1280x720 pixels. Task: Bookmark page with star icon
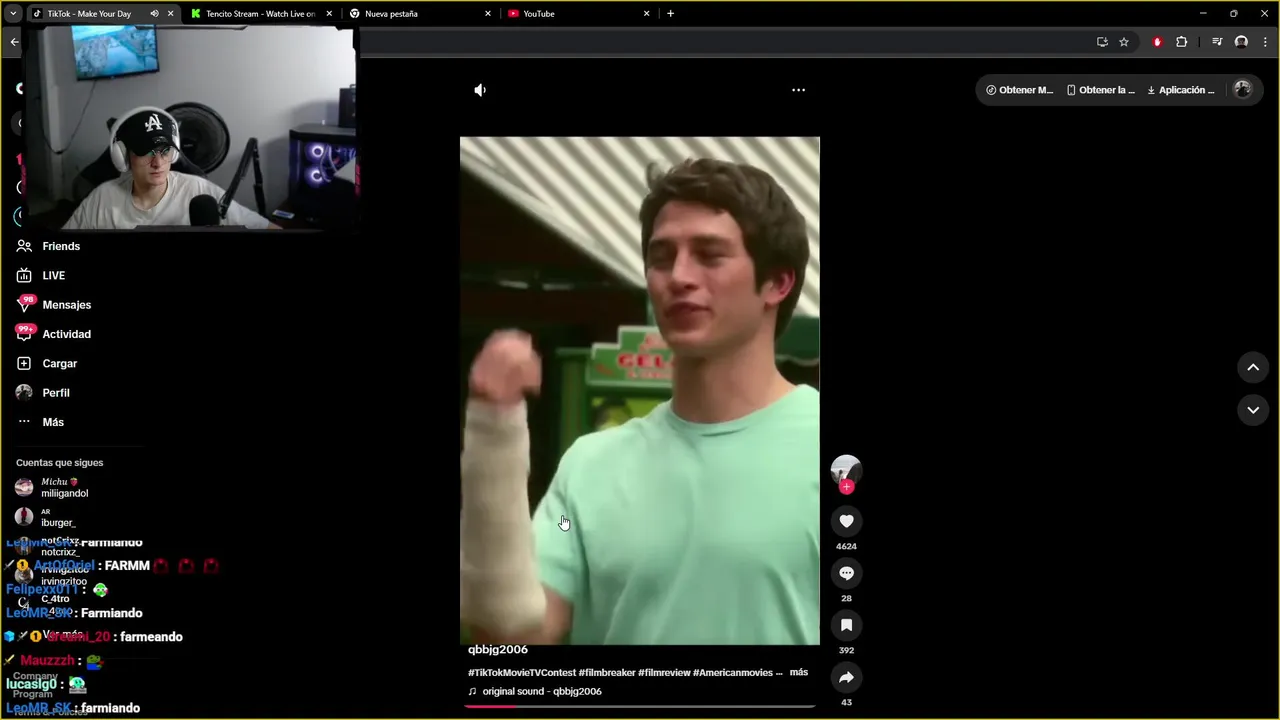(x=1124, y=42)
